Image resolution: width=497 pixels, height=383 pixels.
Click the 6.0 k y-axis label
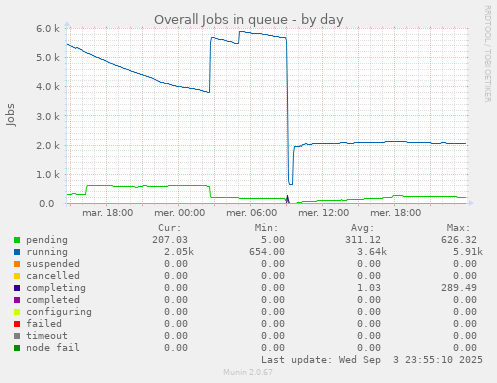[x=48, y=29]
